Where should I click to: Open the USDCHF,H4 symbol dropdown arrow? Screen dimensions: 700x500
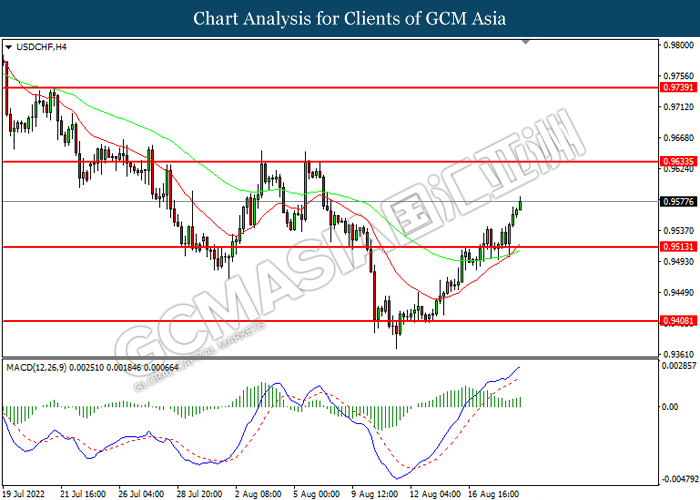pos(8,47)
